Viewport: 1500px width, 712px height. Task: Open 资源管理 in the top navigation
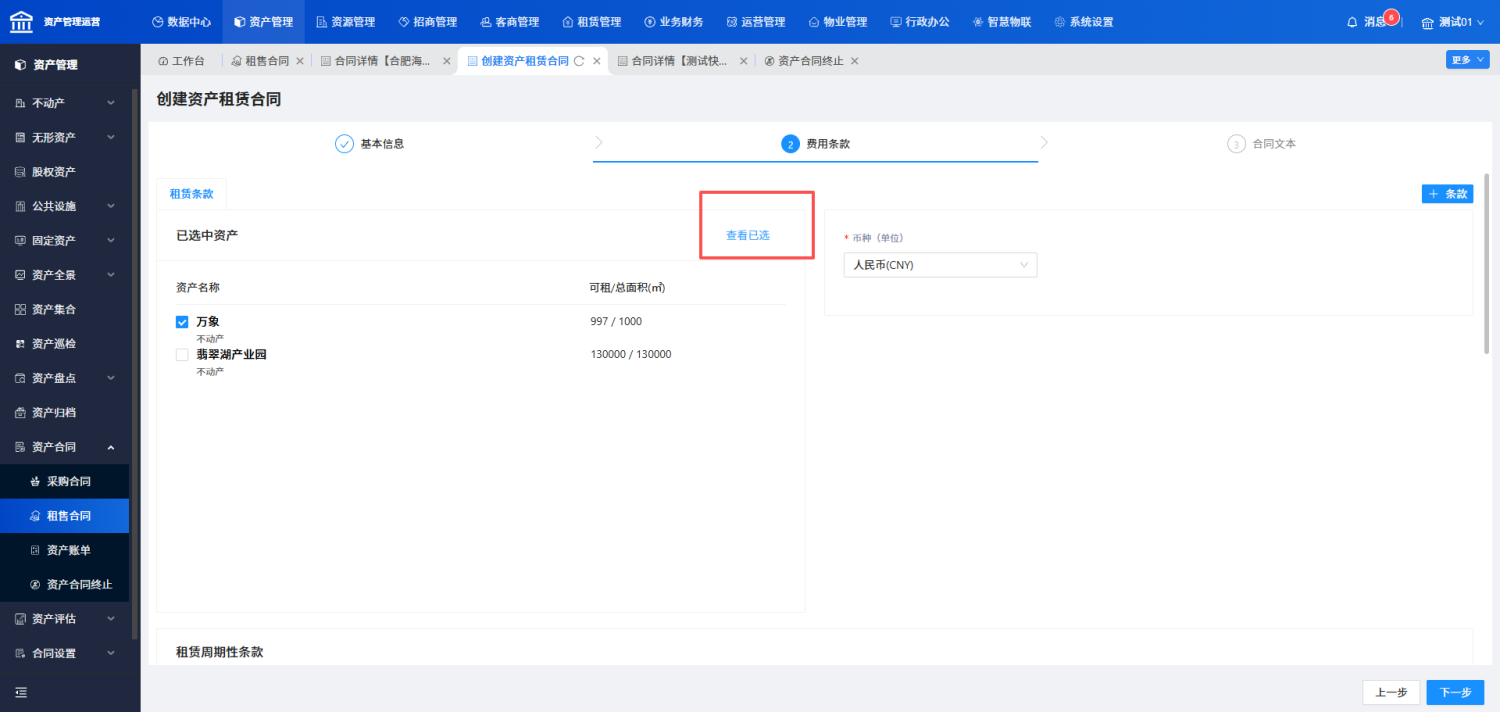(346, 22)
